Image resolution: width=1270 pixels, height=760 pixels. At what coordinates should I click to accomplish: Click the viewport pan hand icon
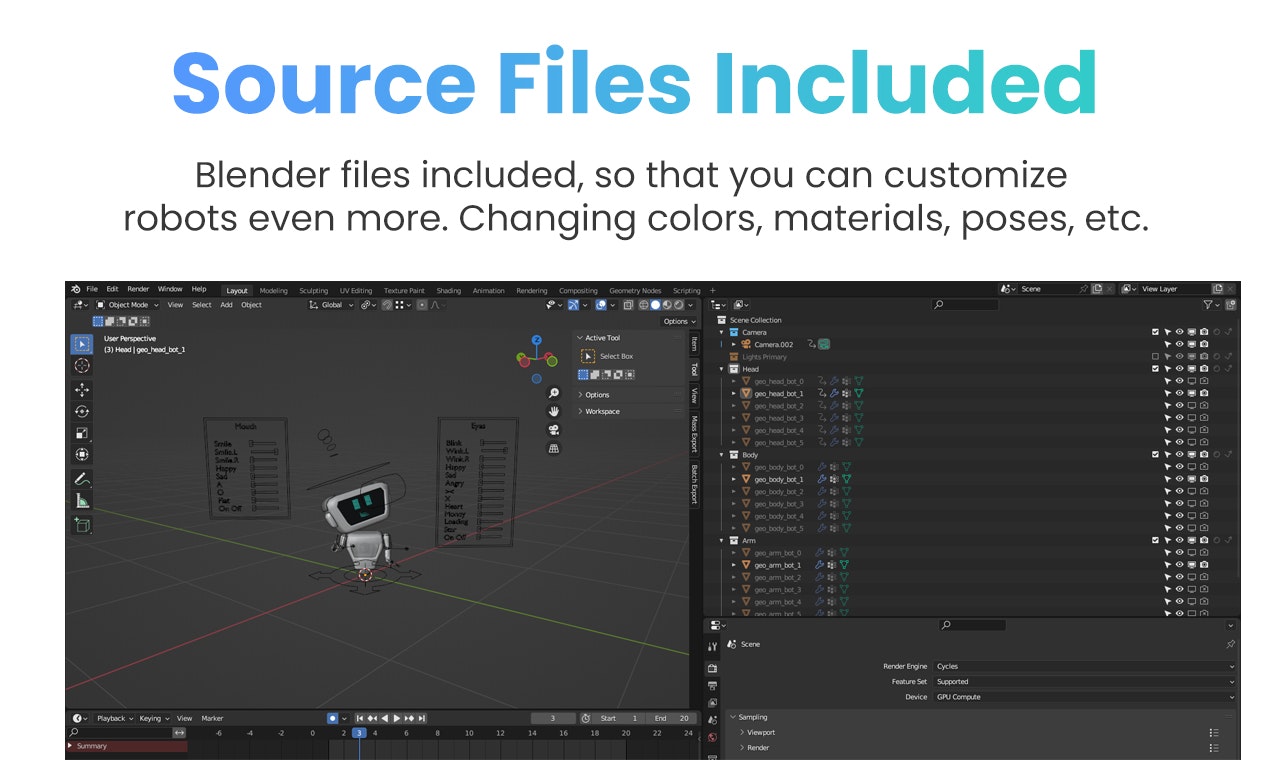pyautogui.click(x=554, y=412)
